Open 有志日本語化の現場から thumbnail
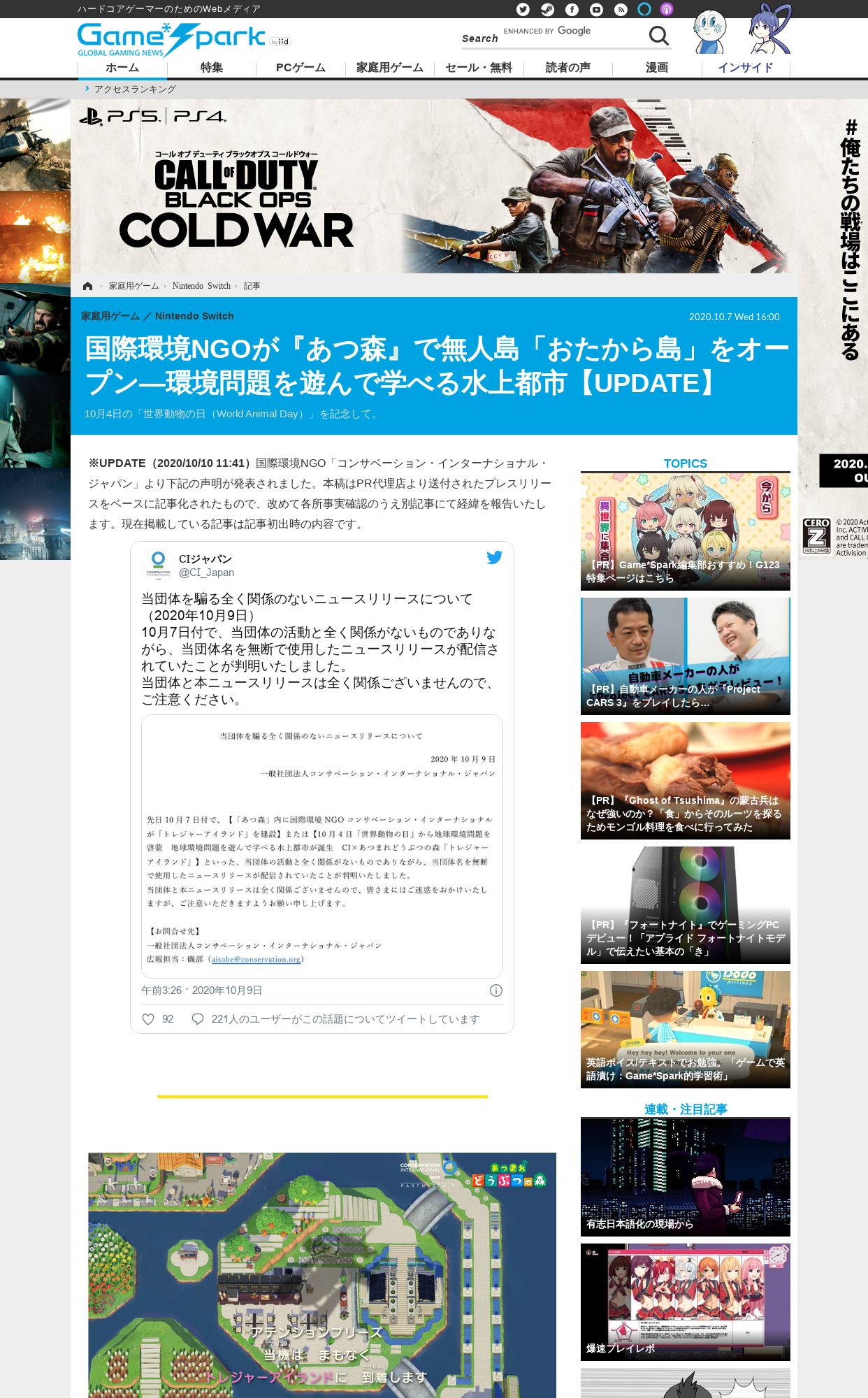This screenshot has width=868, height=1398. point(686,1177)
